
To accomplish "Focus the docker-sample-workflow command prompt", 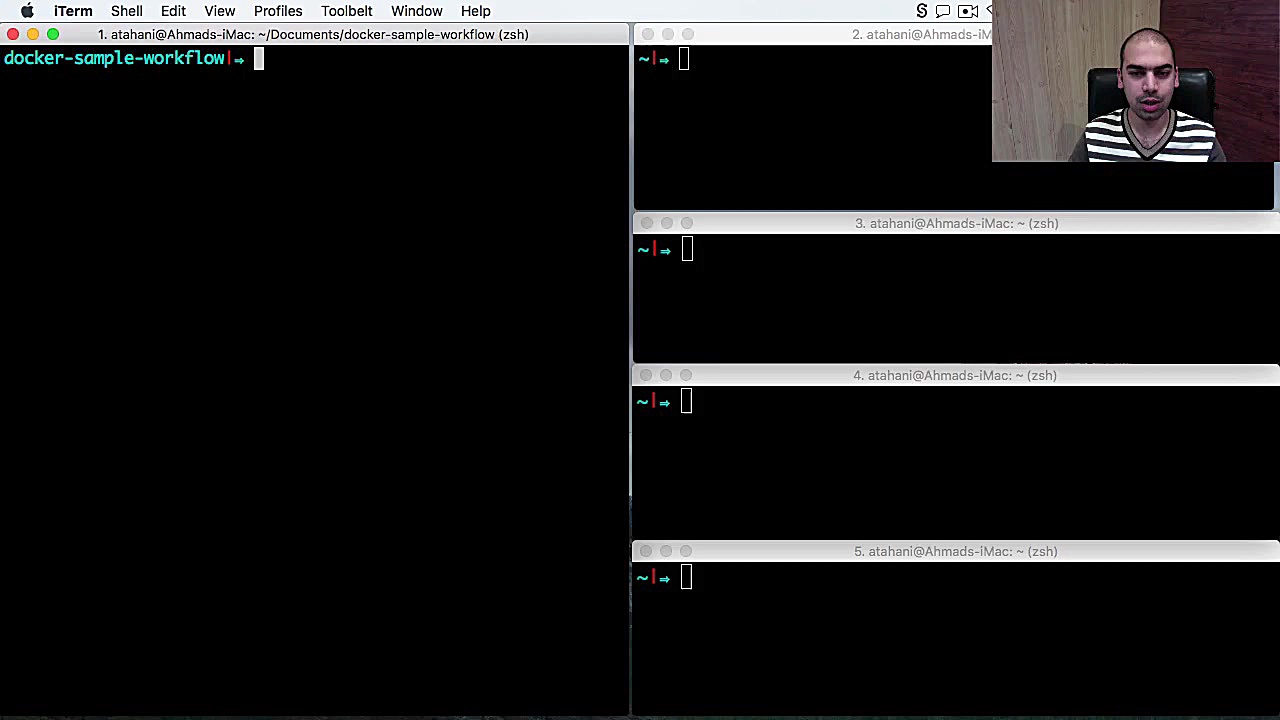I will coord(258,59).
